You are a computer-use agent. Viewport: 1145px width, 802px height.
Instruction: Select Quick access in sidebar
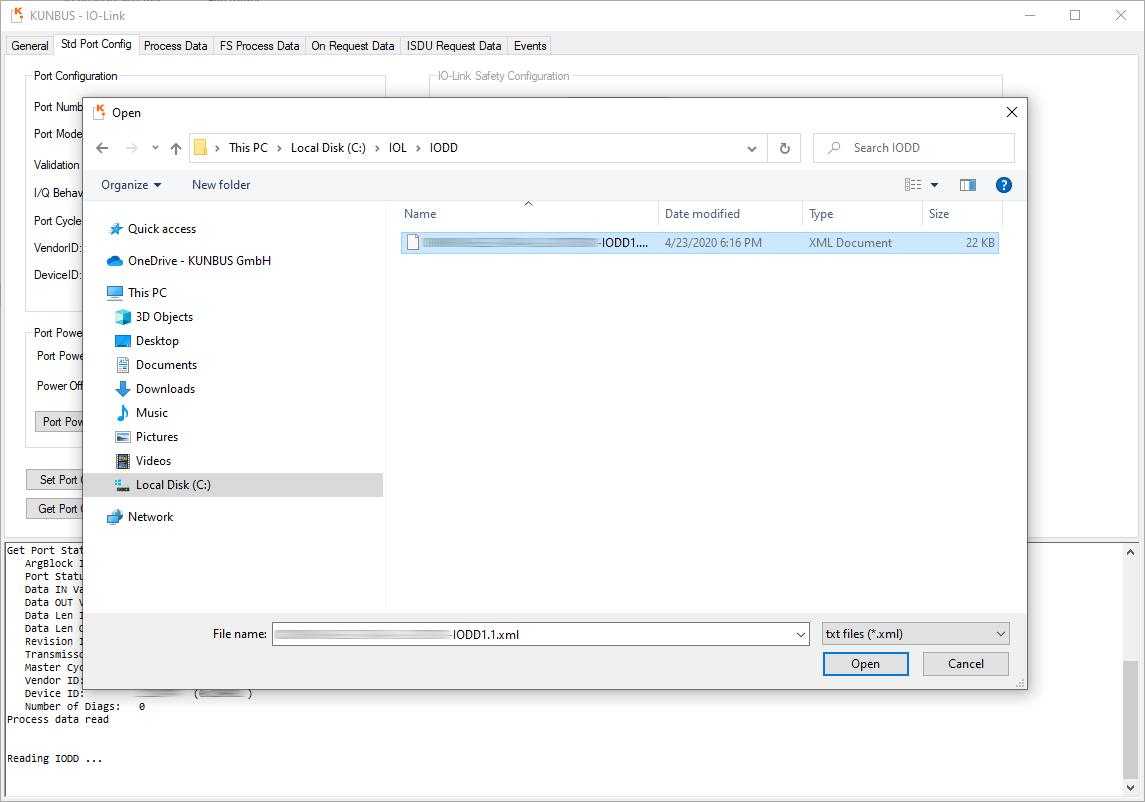[x=161, y=229]
